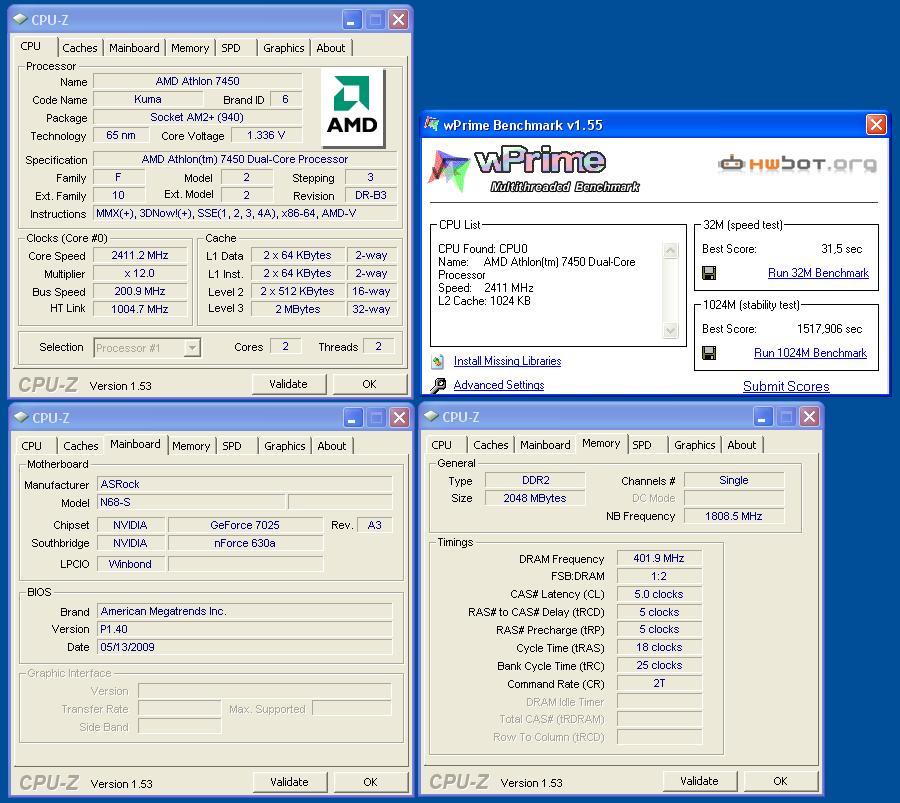Close the wPrime Benchmark window
This screenshot has height=803, width=900.
tap(876, 124)
